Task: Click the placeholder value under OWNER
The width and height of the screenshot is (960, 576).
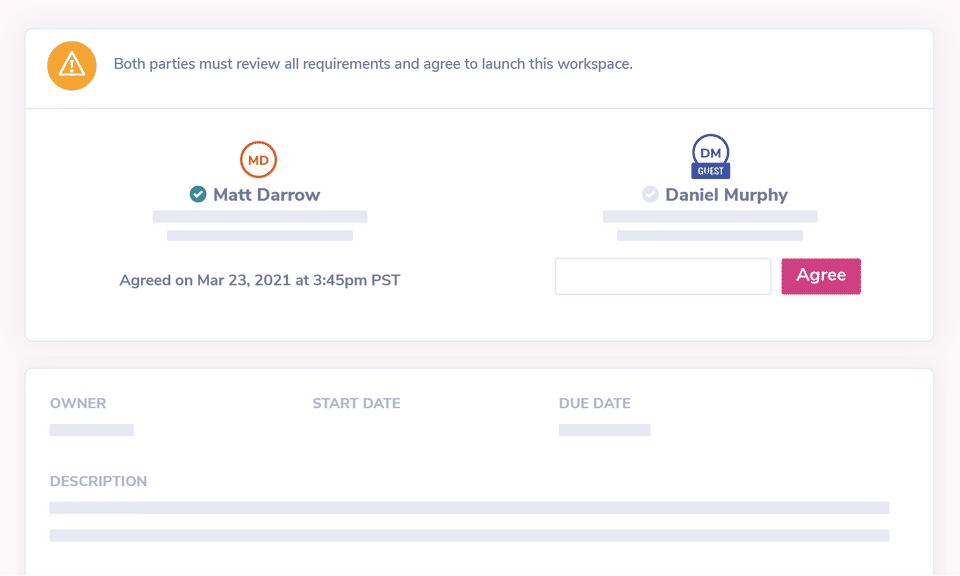Action: pyautogui.click(x=91, y=430)
